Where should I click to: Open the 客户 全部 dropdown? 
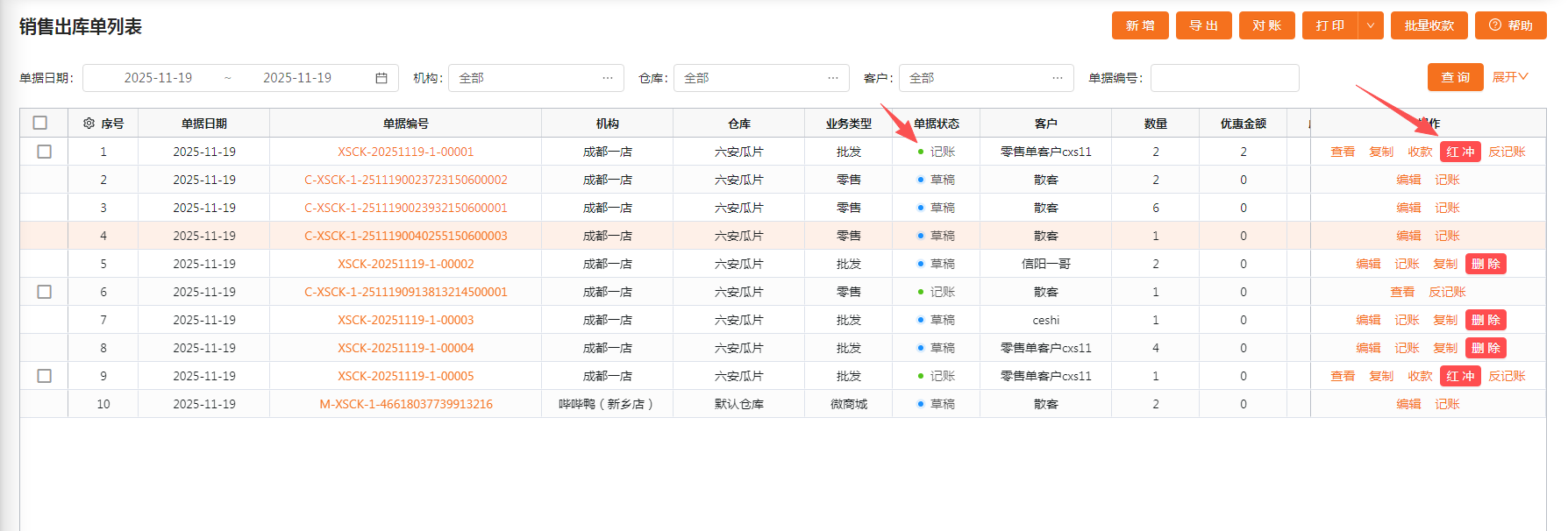986,78
